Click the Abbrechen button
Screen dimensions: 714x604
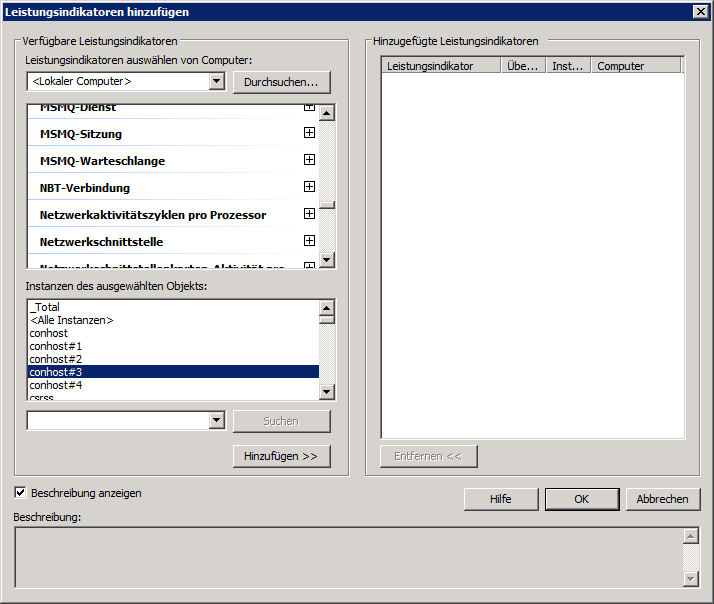point(662,499)
